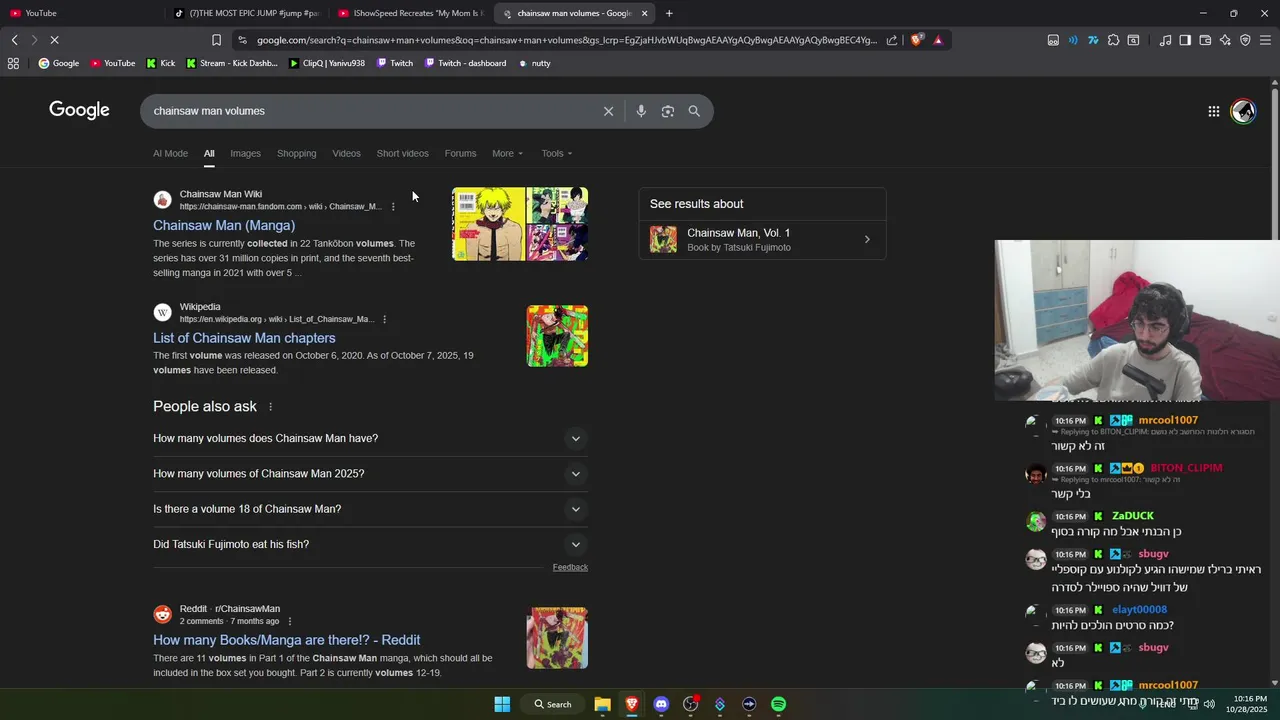The width and height of the screenshot is (1280, 720).
Task: Stop loading the page
Action: pyautogui.click(x=54, y=40)
